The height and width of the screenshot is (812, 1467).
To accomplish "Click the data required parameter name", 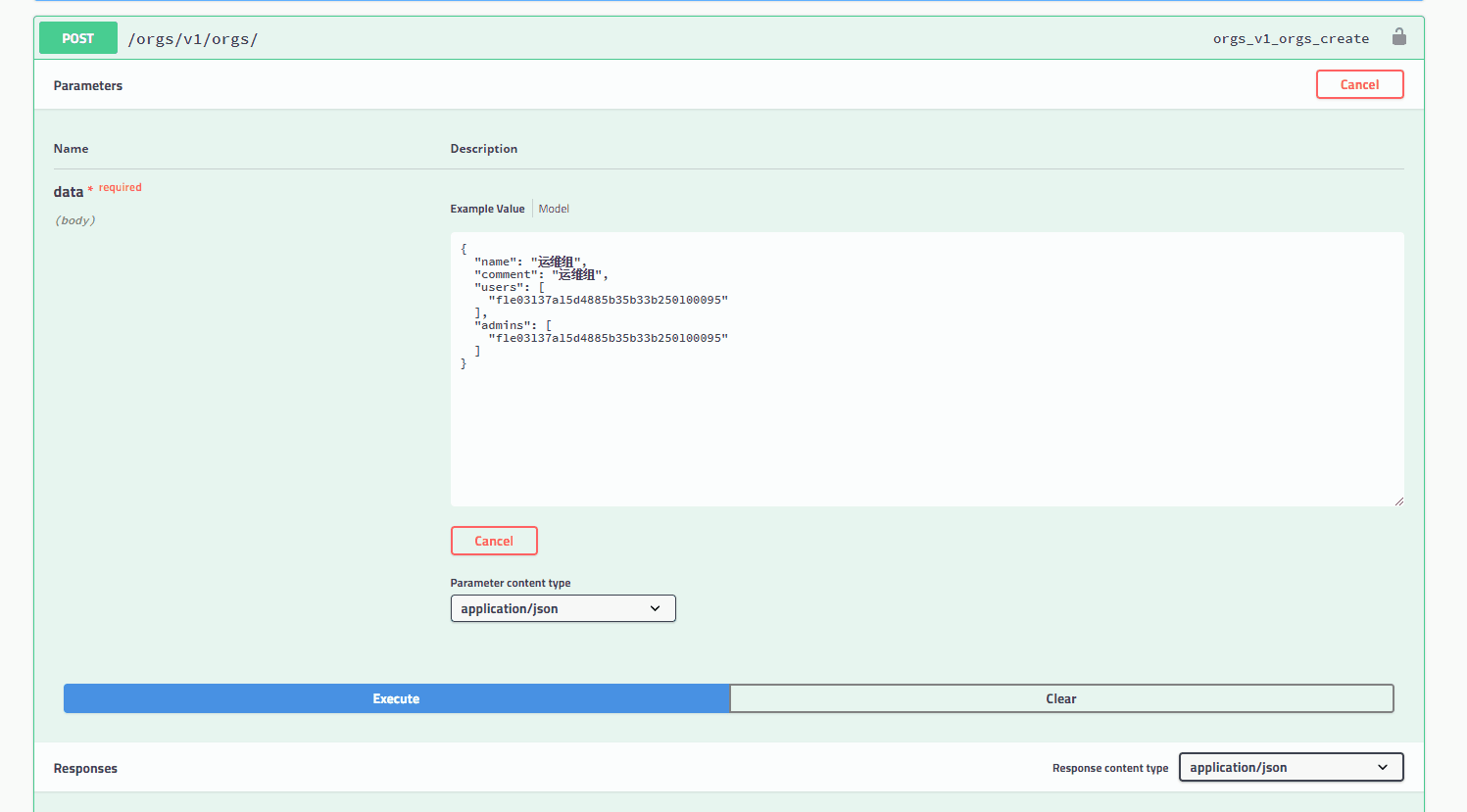I will pos(68,192).
